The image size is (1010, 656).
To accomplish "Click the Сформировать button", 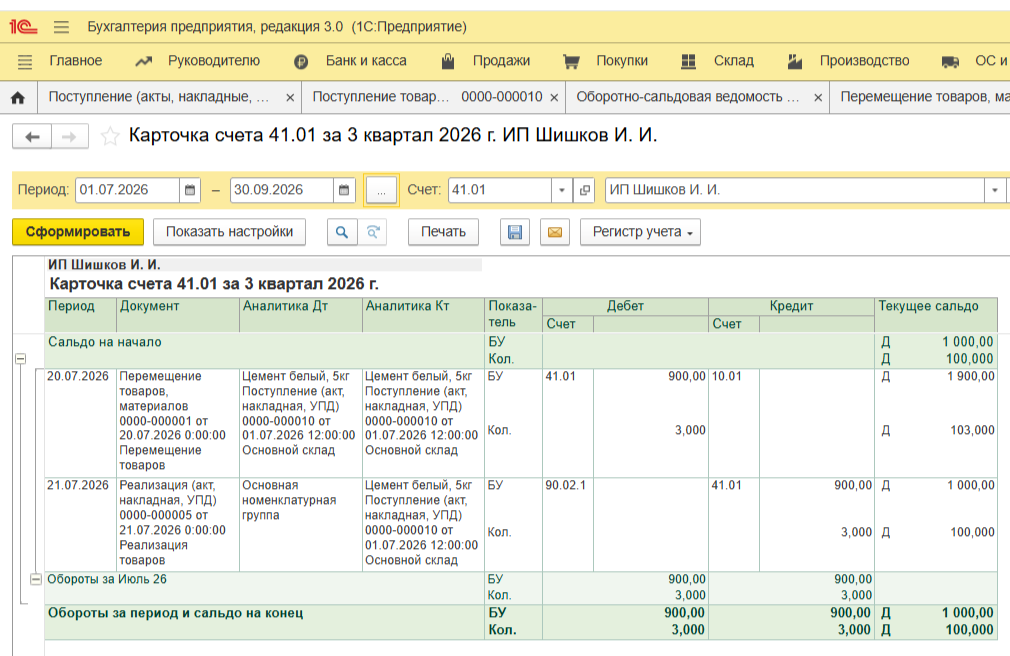I will pyautogui.click(x=78, y=232).
